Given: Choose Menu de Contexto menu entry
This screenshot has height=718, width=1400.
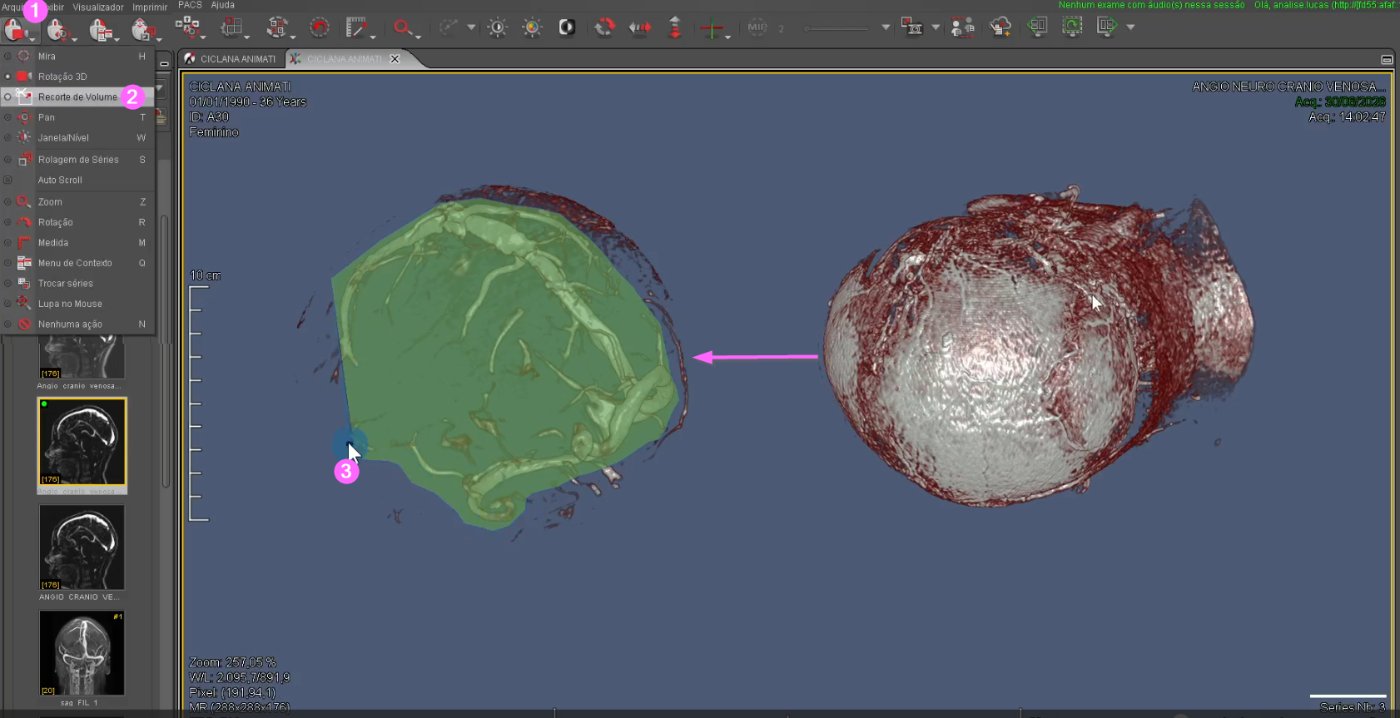Looking at the screenshot, I should [x=78, y=263].
